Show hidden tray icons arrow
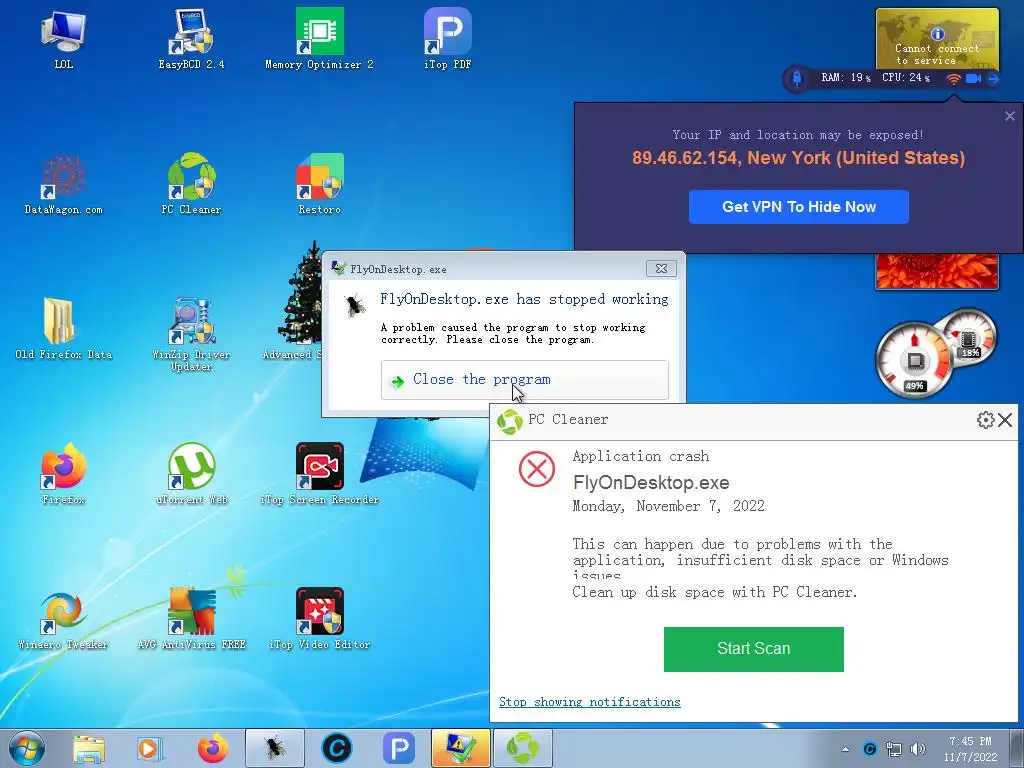The width and height of the screenshot is (1024, 768). (x=845, y=750)
